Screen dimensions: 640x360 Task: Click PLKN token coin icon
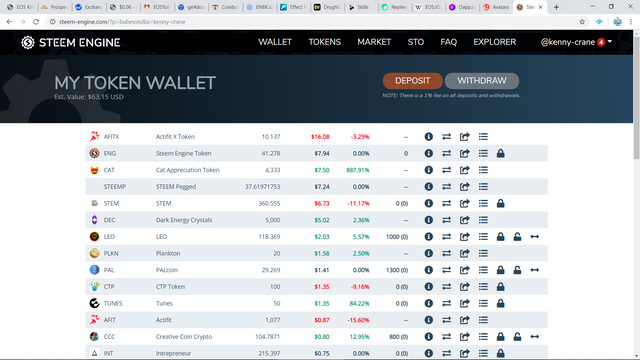coord(94,253)
